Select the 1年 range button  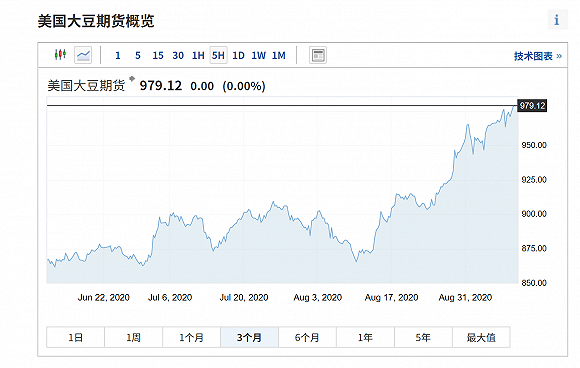[365, 337]
